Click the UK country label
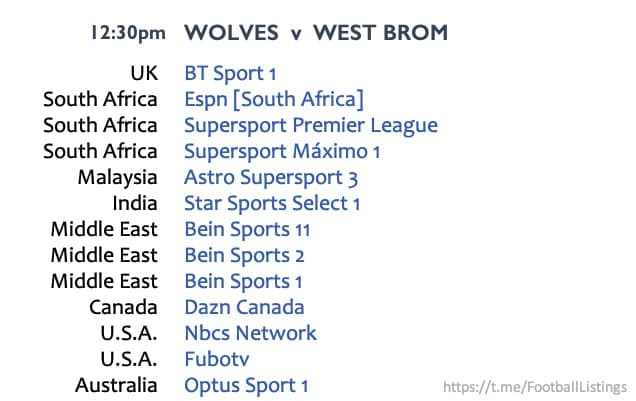The image size is (636, 401). tap(144, 73)
